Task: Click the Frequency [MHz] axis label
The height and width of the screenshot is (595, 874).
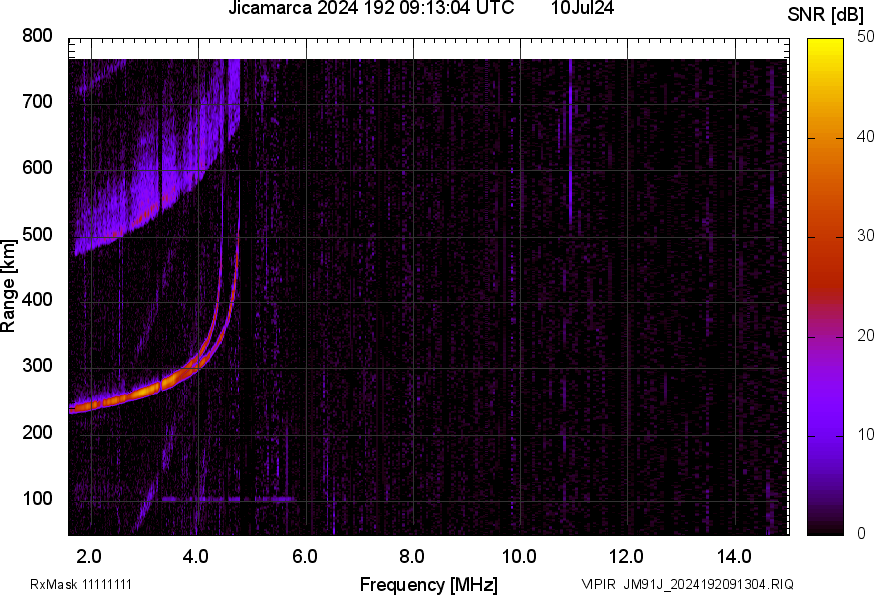Action: pos(428,584)
